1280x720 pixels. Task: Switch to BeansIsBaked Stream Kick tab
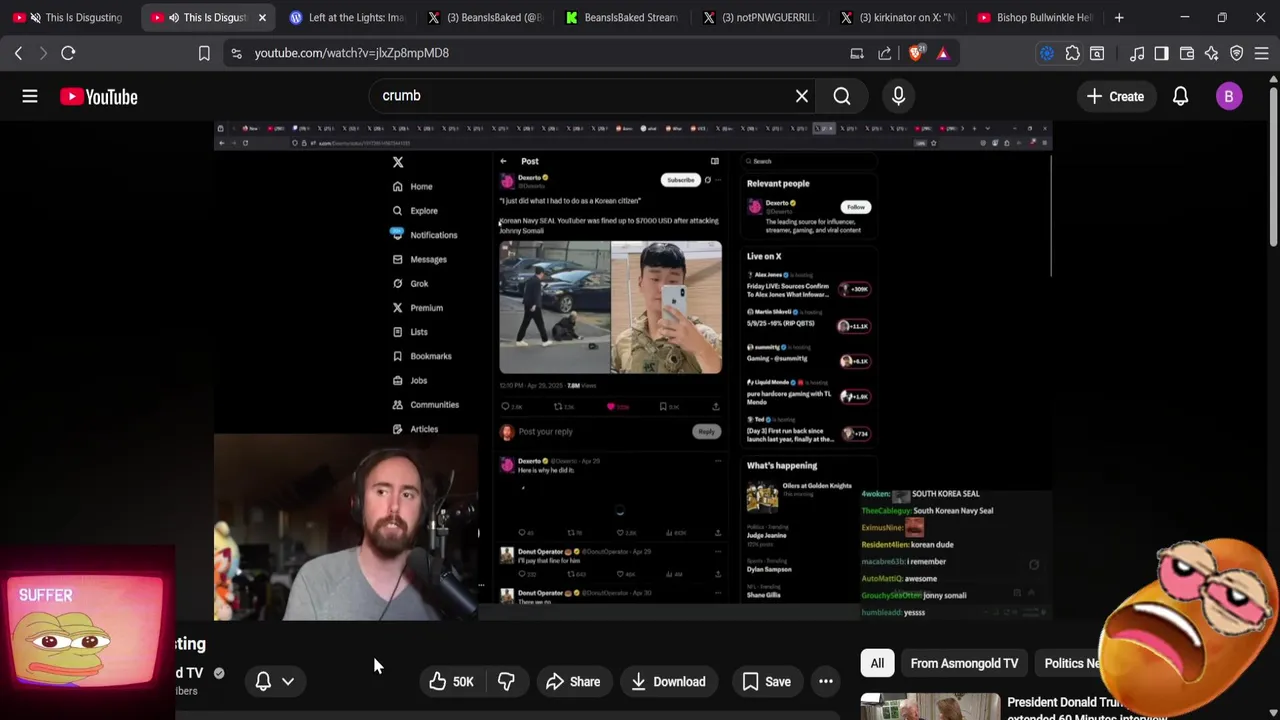[623, 17]
